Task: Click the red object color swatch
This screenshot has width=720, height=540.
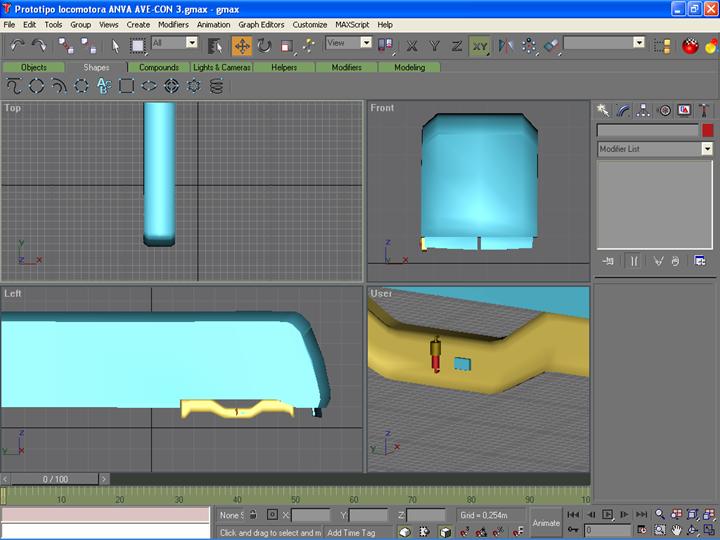Action: point(707,130)
